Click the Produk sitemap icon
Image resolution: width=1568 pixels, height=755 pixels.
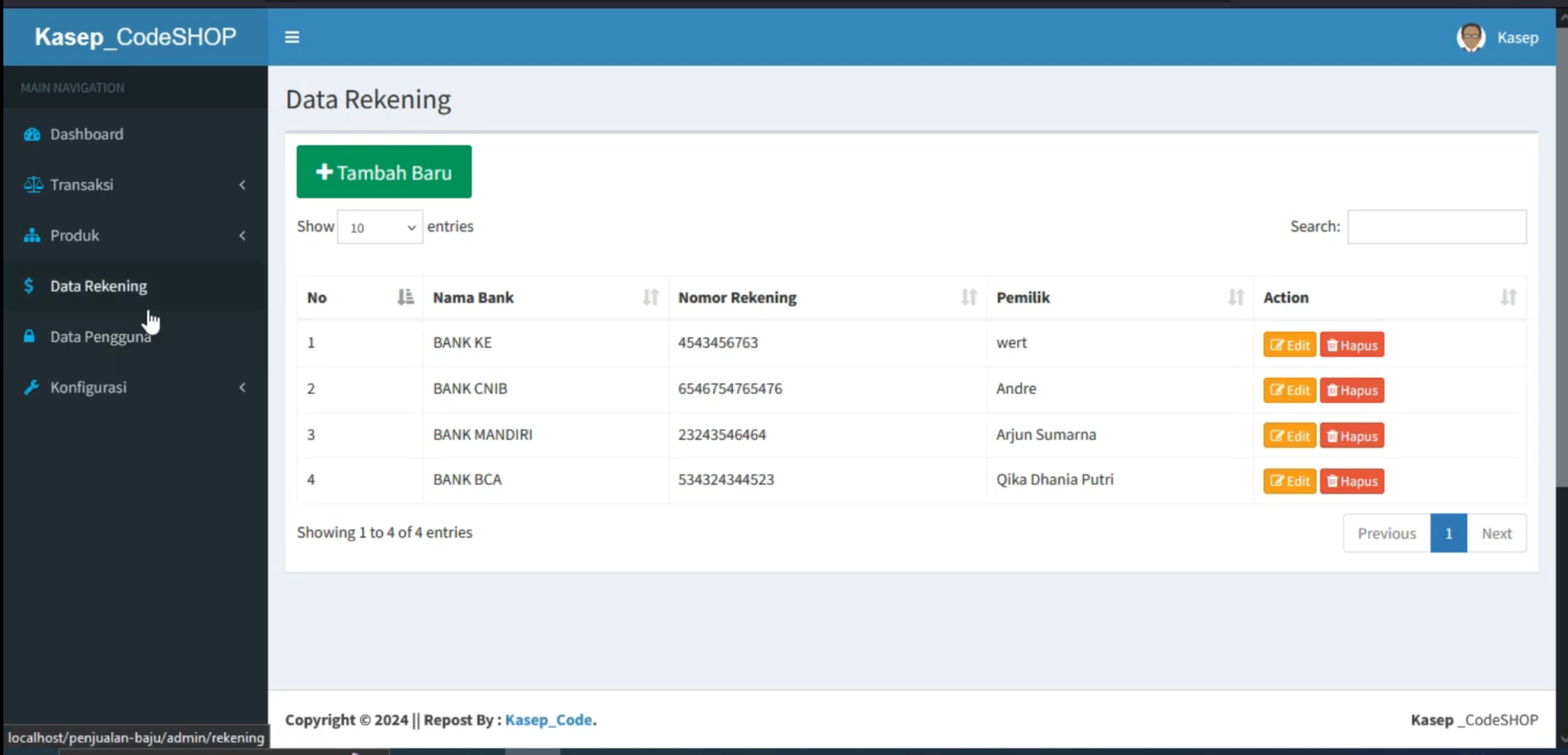point(32,236)
